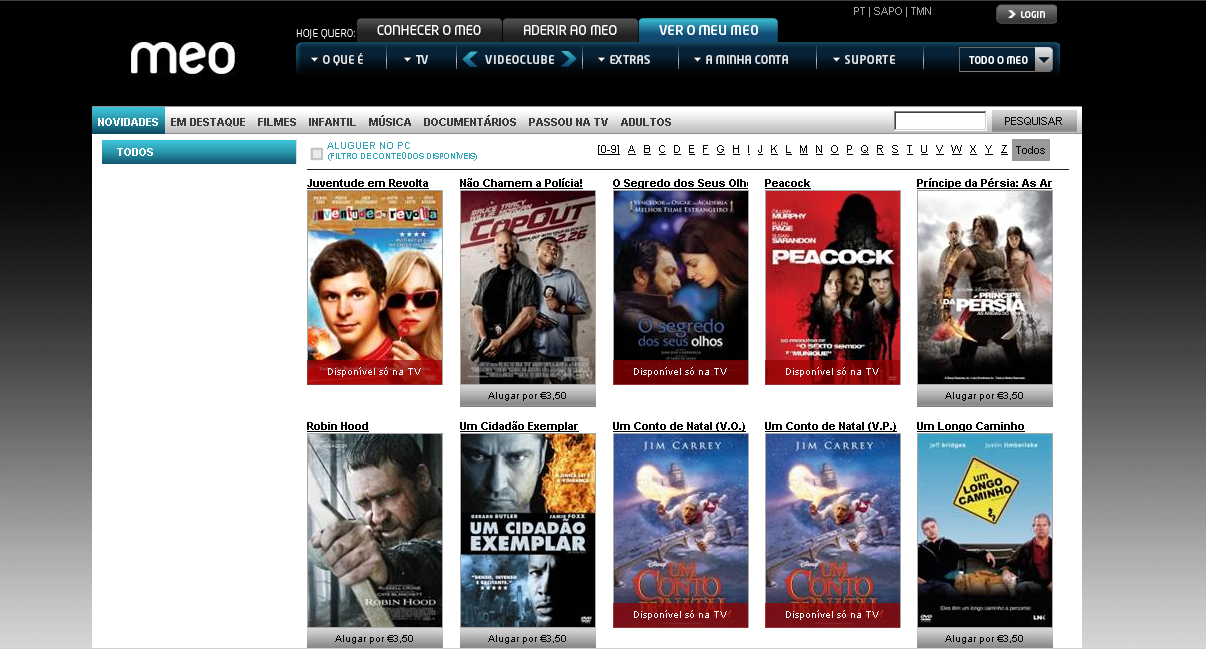
Task: Click the Príncipe da Pérsia poster
Action: [985, 287]
